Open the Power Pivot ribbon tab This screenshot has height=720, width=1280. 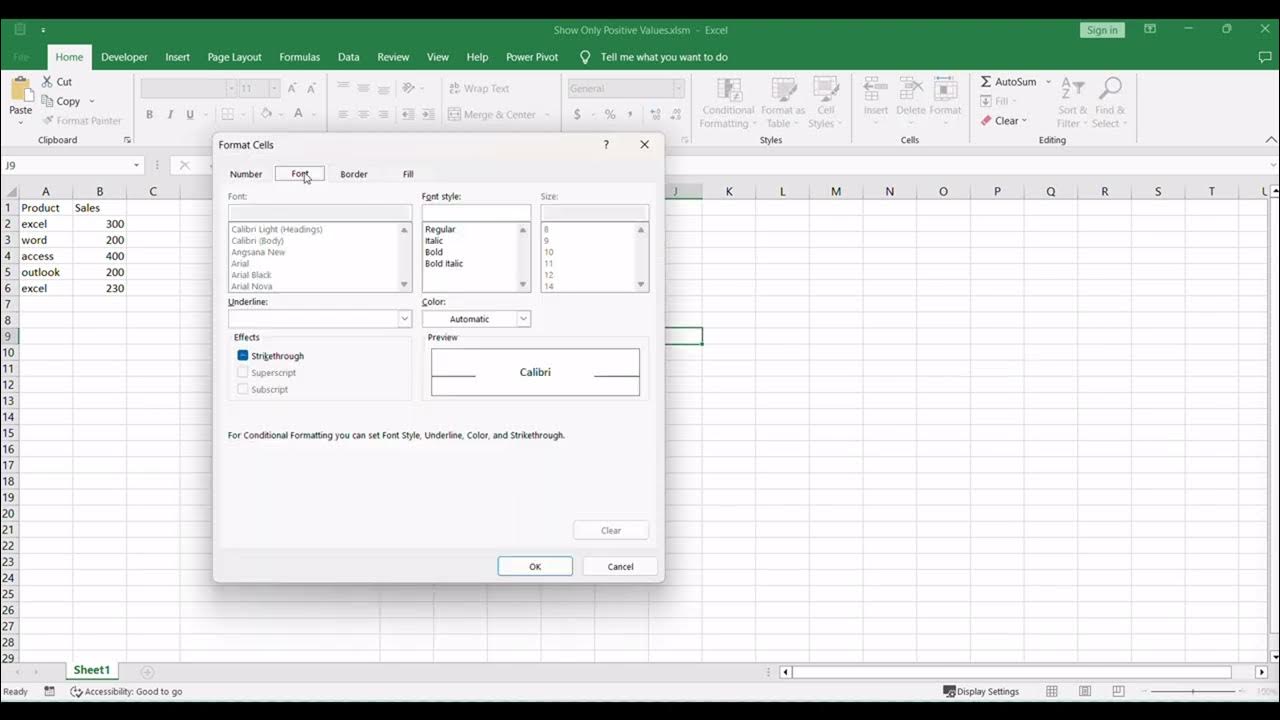(x=532, y=57)
